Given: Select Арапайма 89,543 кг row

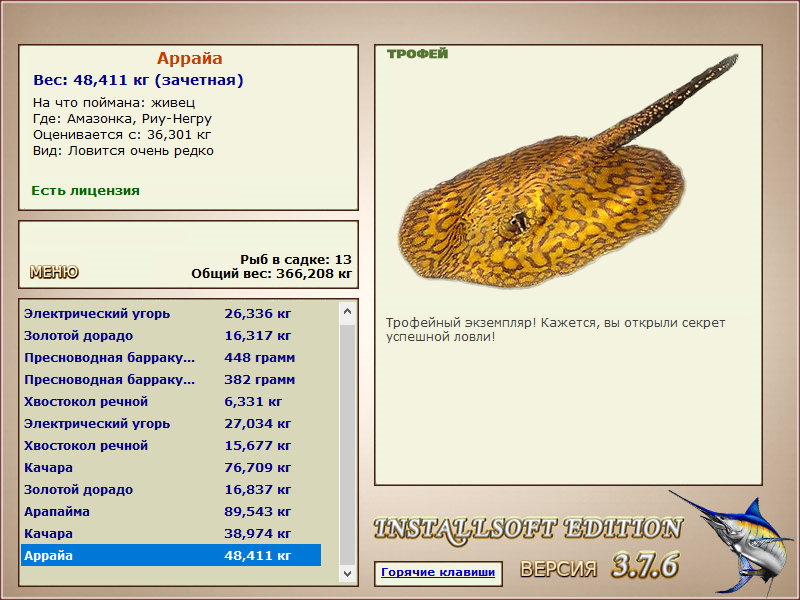Looking at the screenshot, I should [171, 511].
